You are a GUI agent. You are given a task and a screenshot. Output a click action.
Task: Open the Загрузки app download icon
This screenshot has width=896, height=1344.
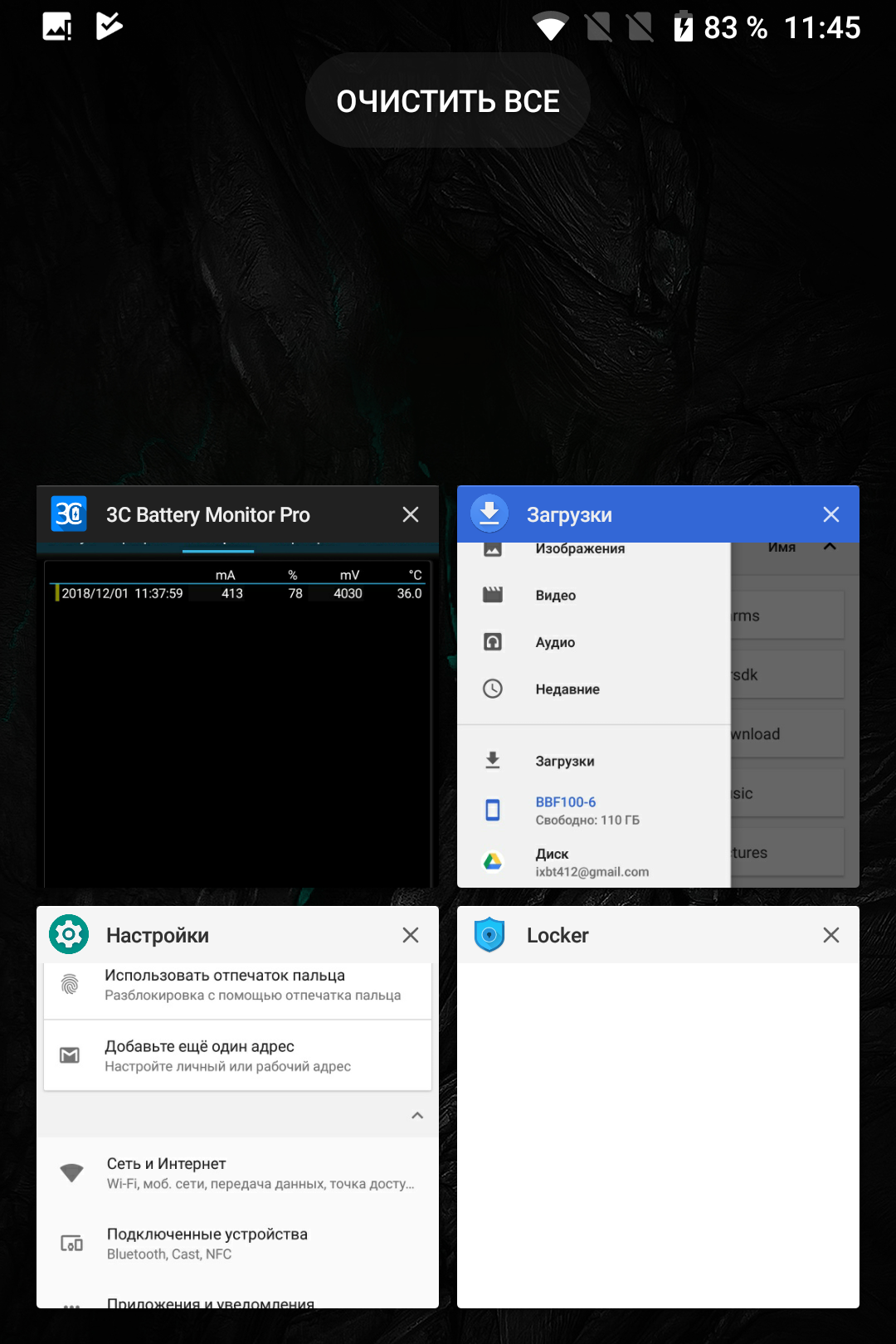point(489,514)
